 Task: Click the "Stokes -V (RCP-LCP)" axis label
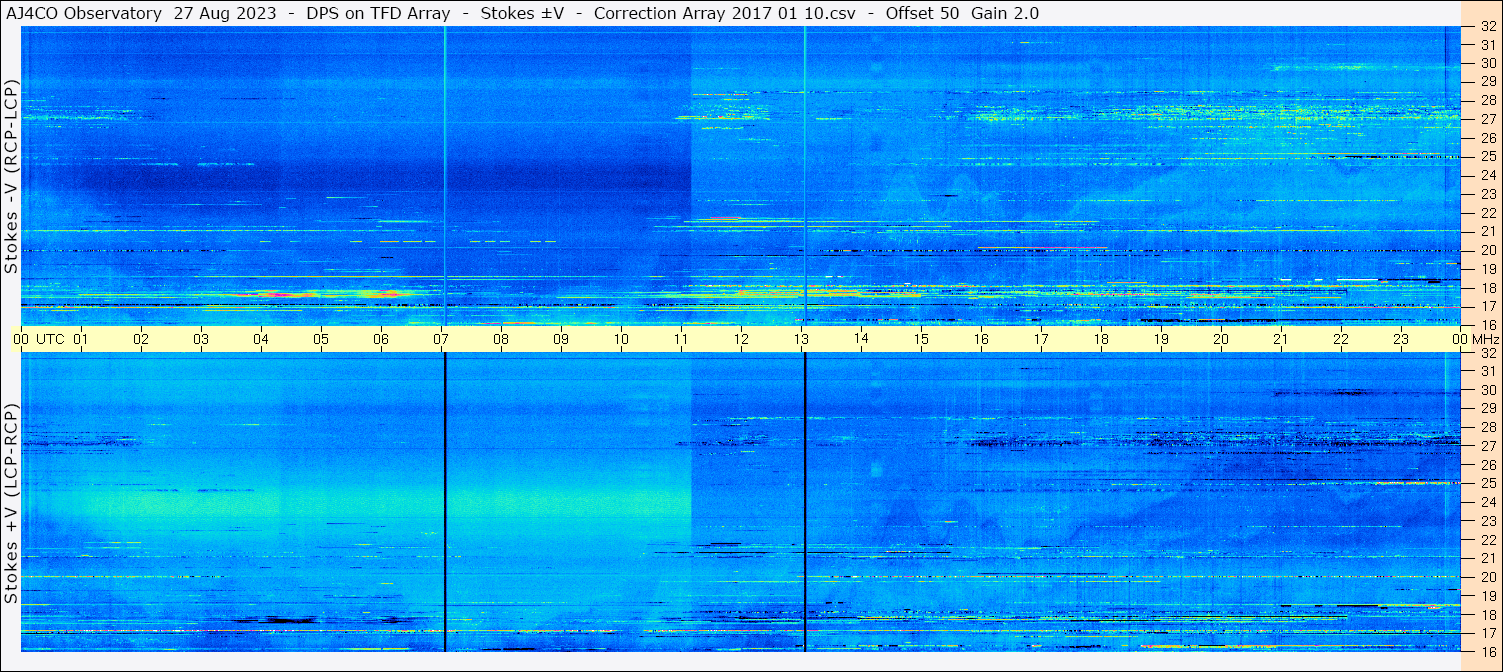coord(11,175)
